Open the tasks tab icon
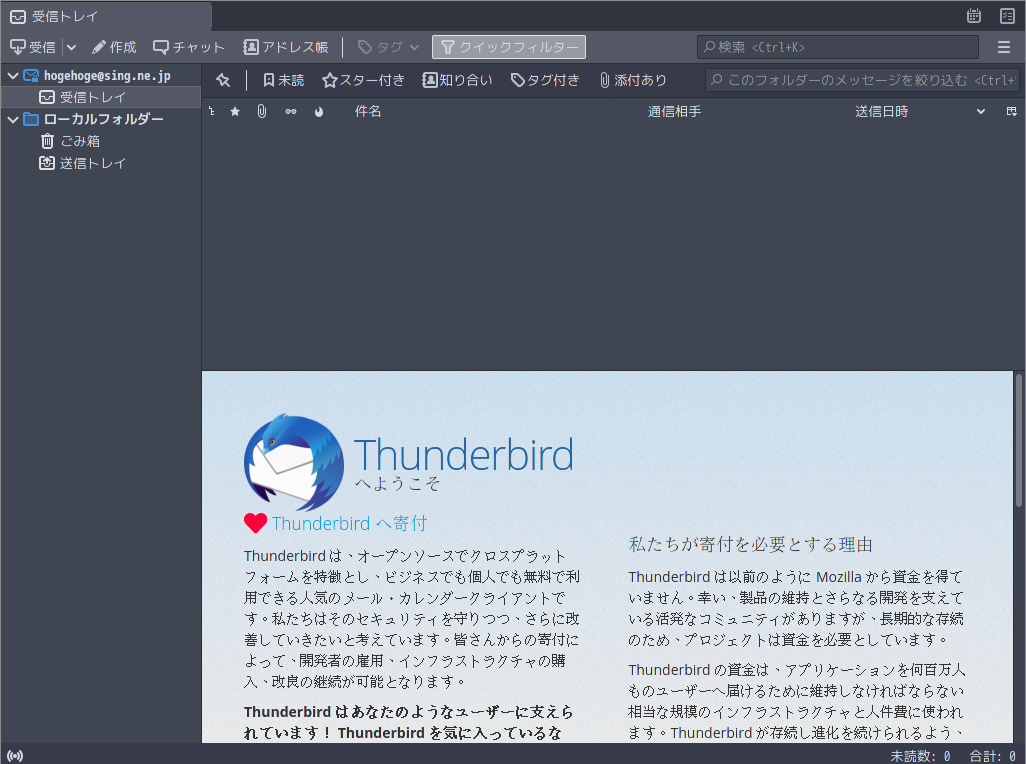This screenshot has height=764, width=1026. 1008,16
